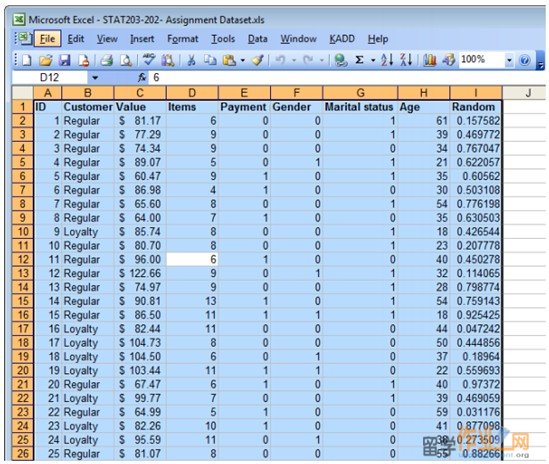Open the Drawing toolbar icon

449,61
